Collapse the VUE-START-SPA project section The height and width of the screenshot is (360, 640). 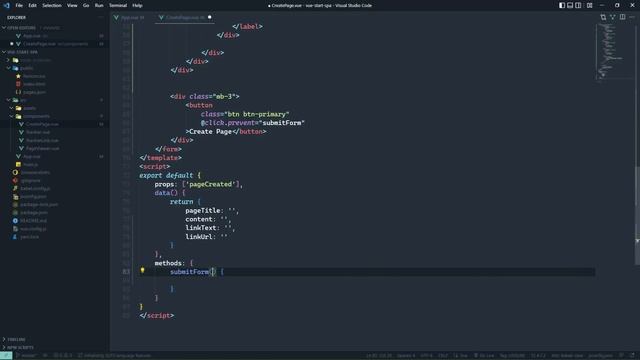[4, 52]
